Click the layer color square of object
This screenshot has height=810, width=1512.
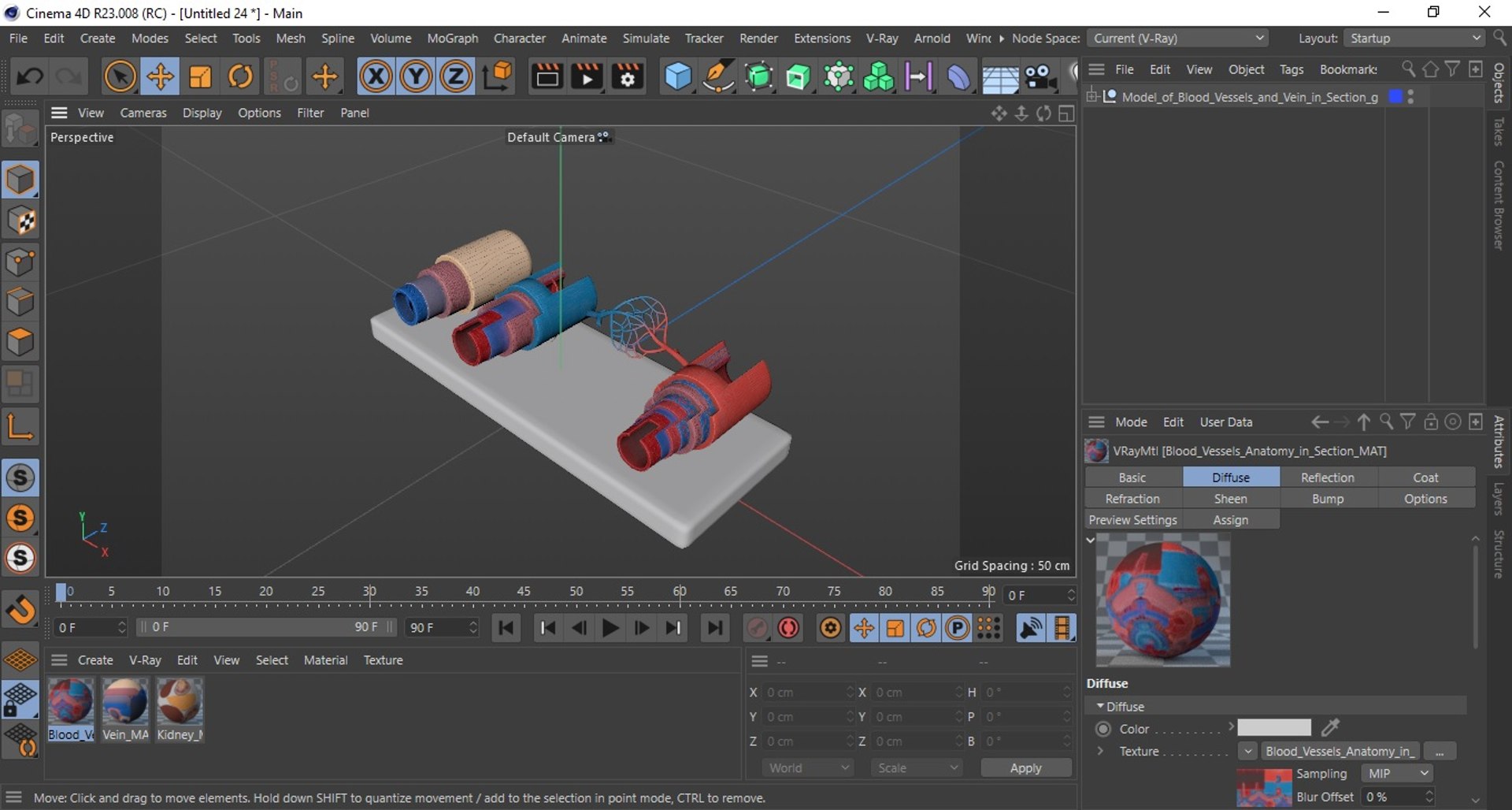click(1395, 97)
